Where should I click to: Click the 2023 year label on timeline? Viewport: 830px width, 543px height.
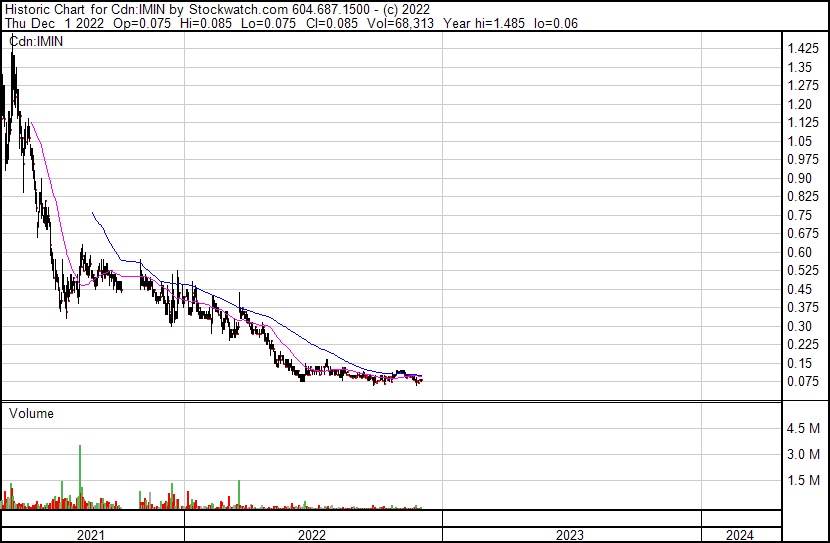point(570,535)
